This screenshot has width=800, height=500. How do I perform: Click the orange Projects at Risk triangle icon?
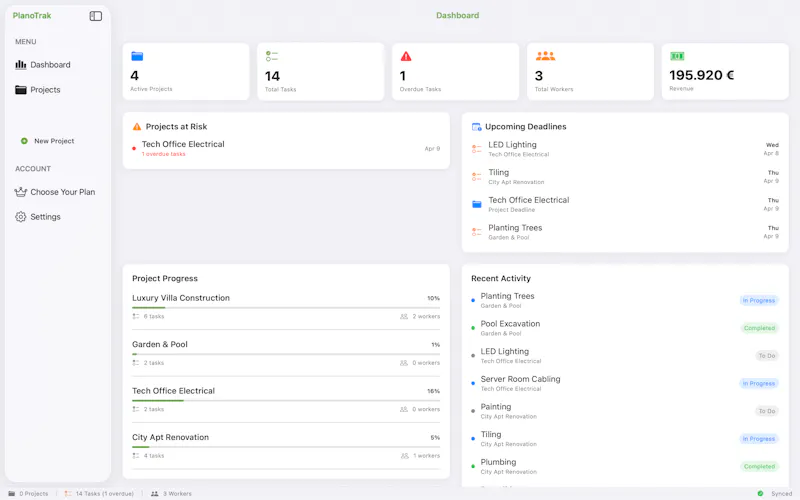pyautogui.click(x=137, y=127)
